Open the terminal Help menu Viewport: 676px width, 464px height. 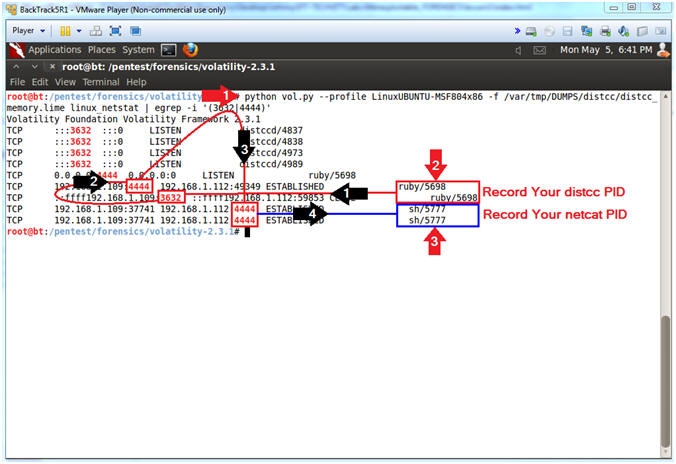tap(136, 82)
